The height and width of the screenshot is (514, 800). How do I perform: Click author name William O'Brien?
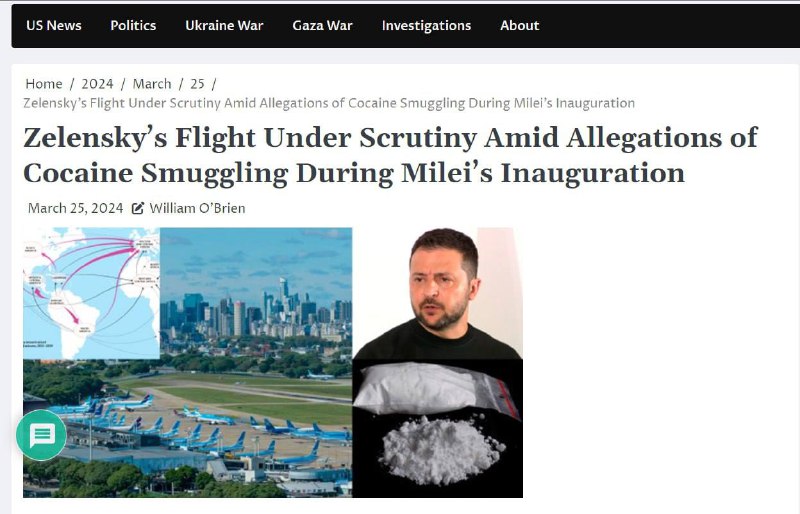(197, 208)
